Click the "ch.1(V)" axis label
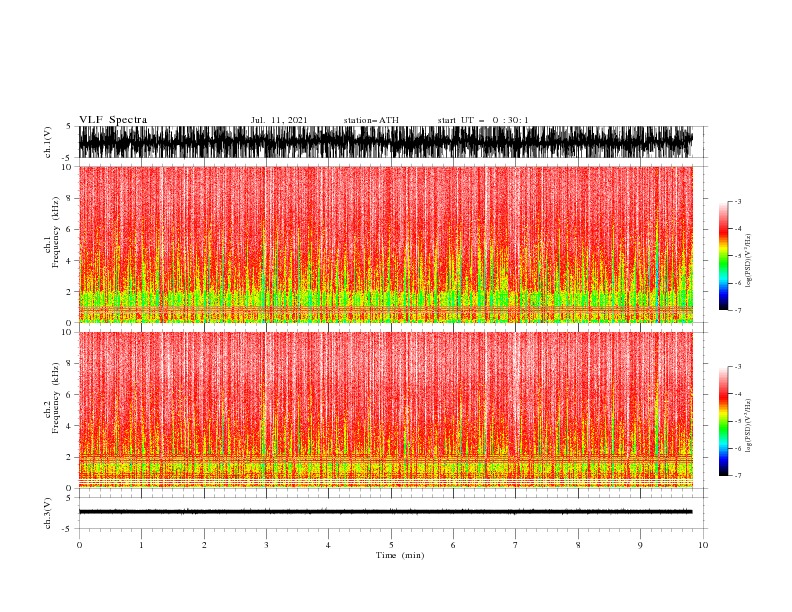792x612 pixels. [48, 142]
